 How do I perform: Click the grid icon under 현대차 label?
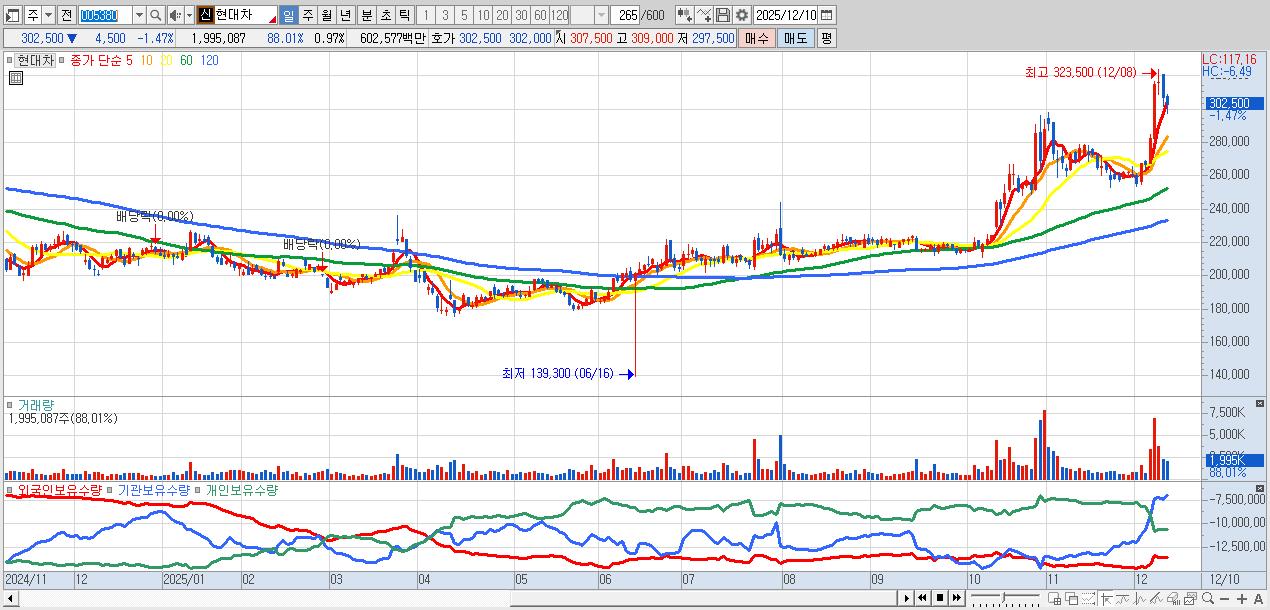16,78
